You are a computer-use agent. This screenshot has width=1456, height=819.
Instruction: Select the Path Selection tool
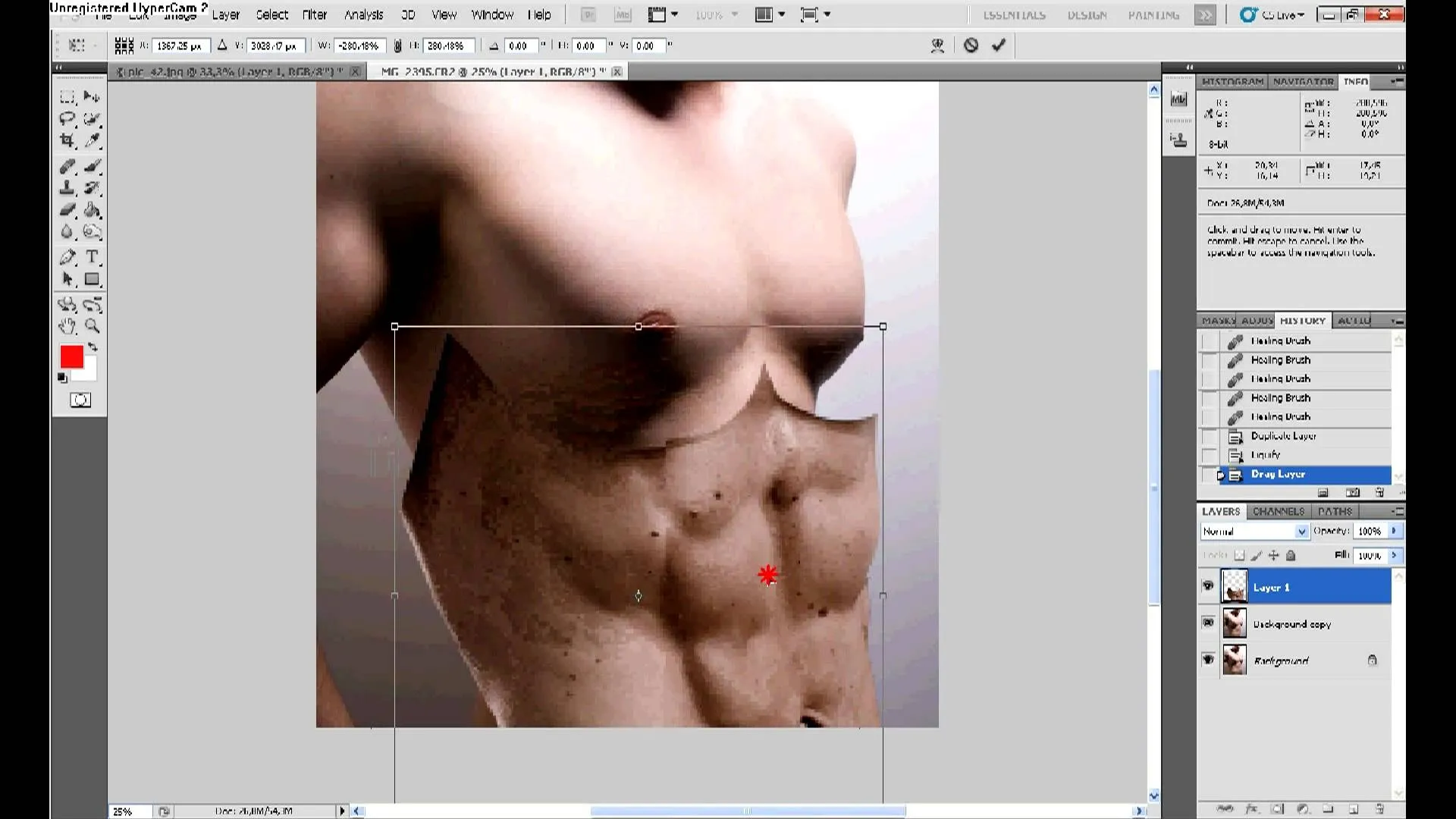(x=67, y=279)
